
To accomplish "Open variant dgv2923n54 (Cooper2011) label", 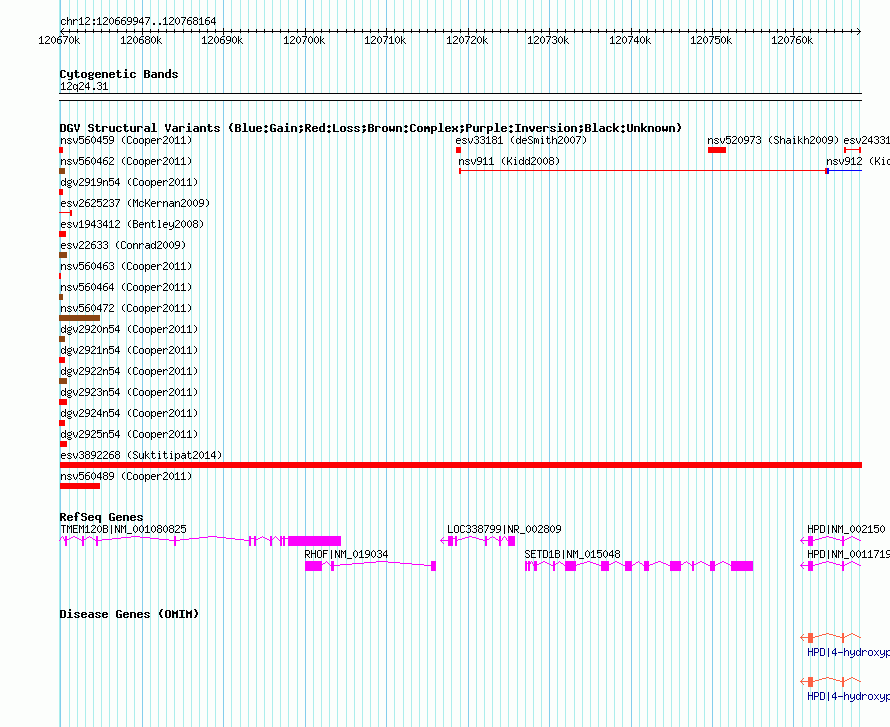I will coord(129,392).
